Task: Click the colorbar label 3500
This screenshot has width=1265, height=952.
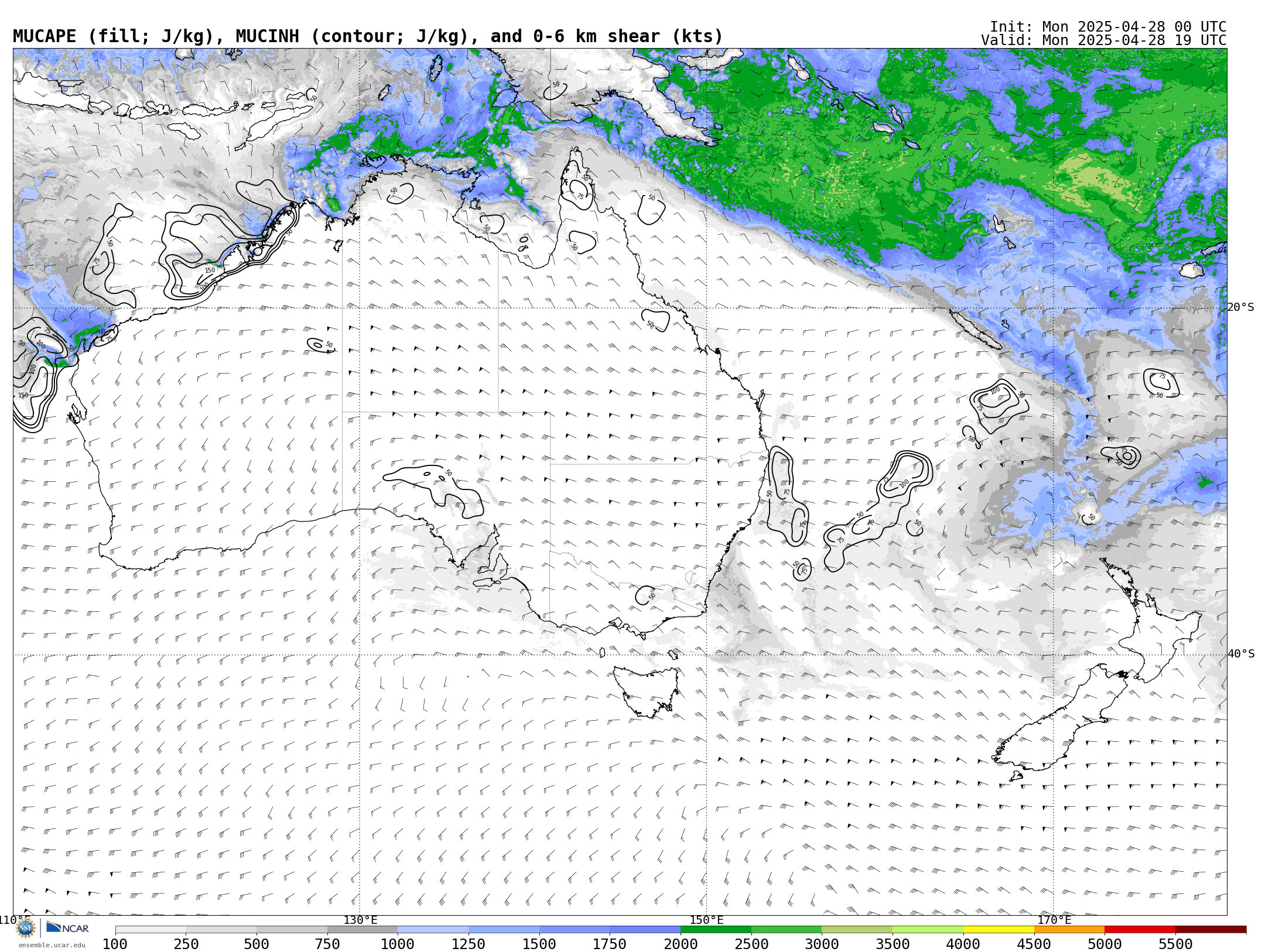Action: pyautogui.click(x=893, y=944)
